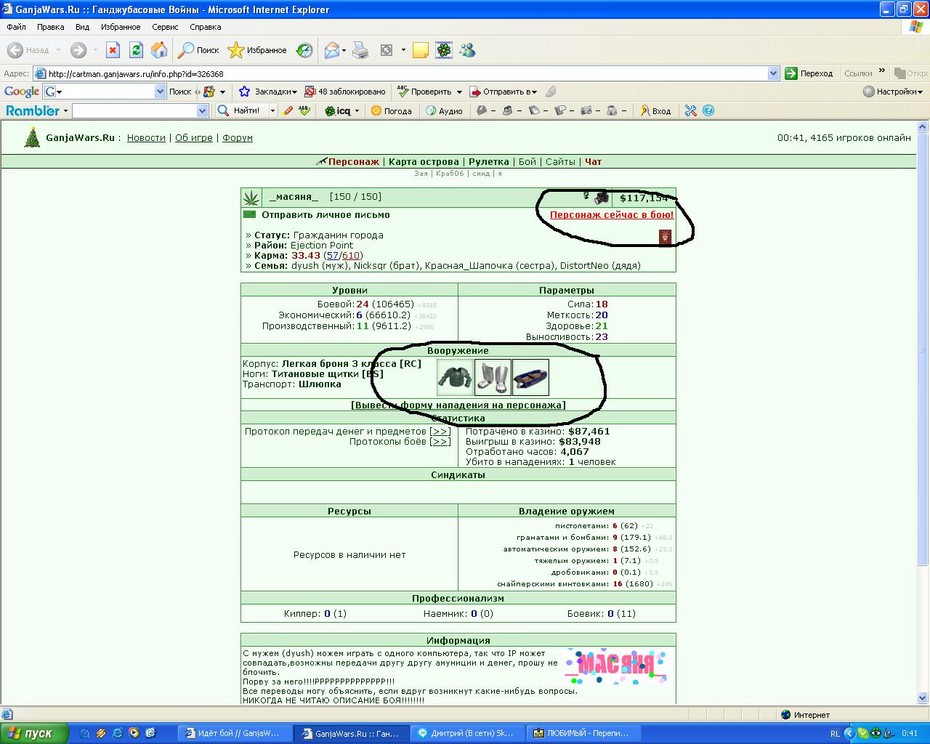Switch to Карта острова tab

pos(423,161)
